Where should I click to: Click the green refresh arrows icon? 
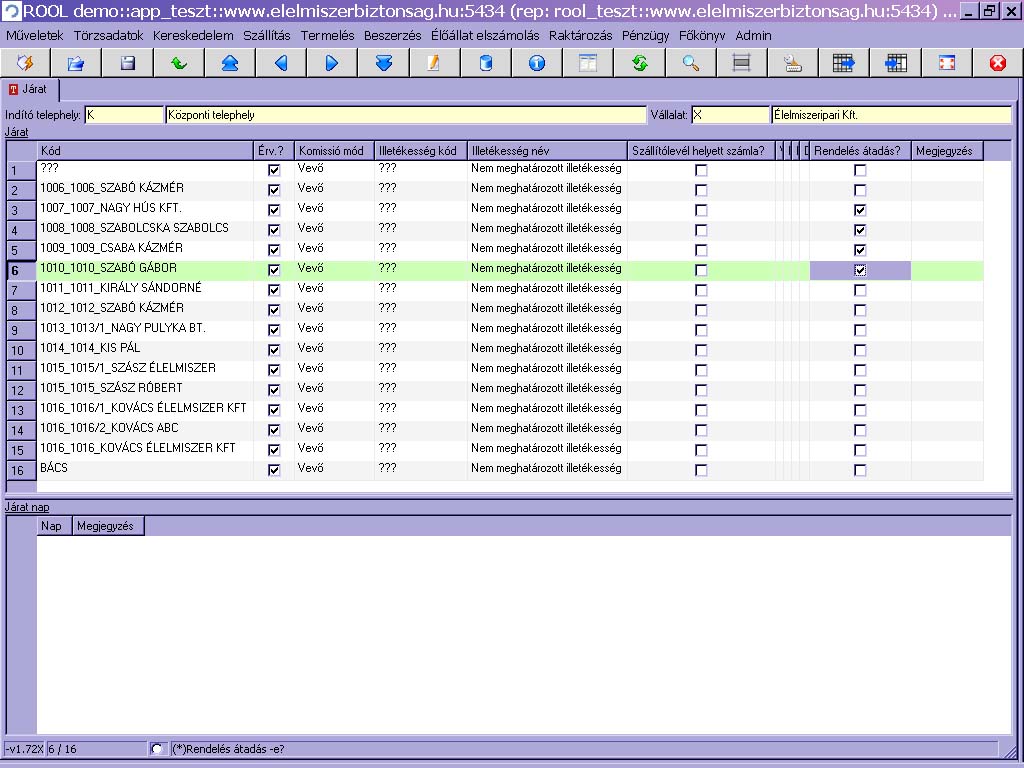pos(639,63)
